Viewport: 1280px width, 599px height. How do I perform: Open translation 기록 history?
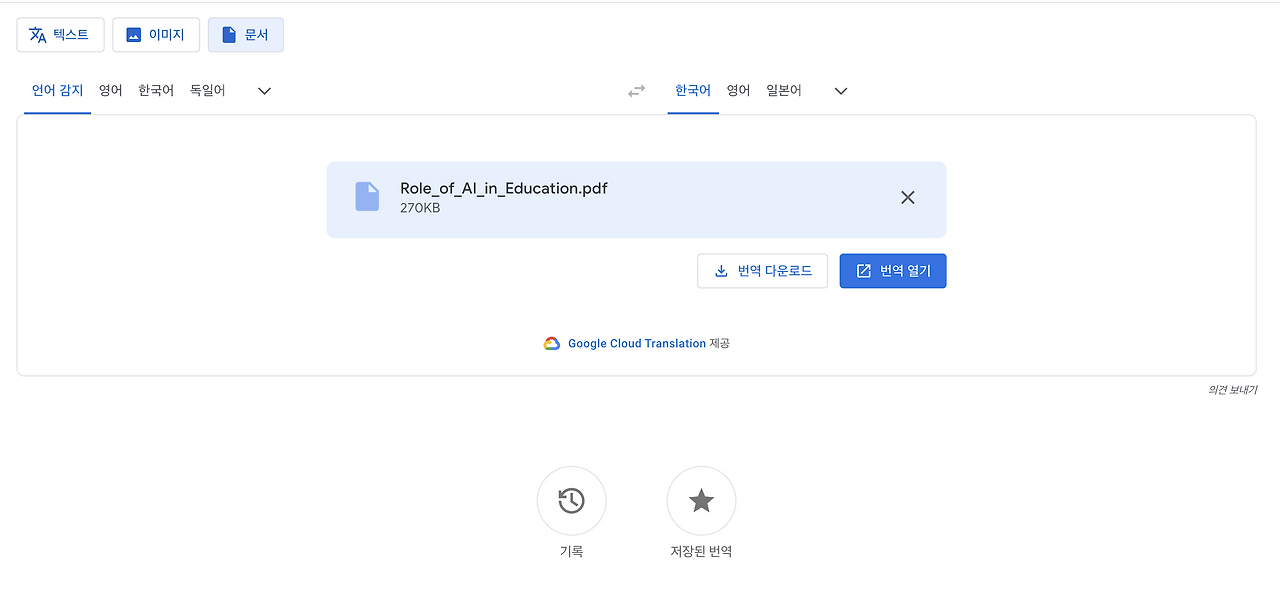coord(571,500)
